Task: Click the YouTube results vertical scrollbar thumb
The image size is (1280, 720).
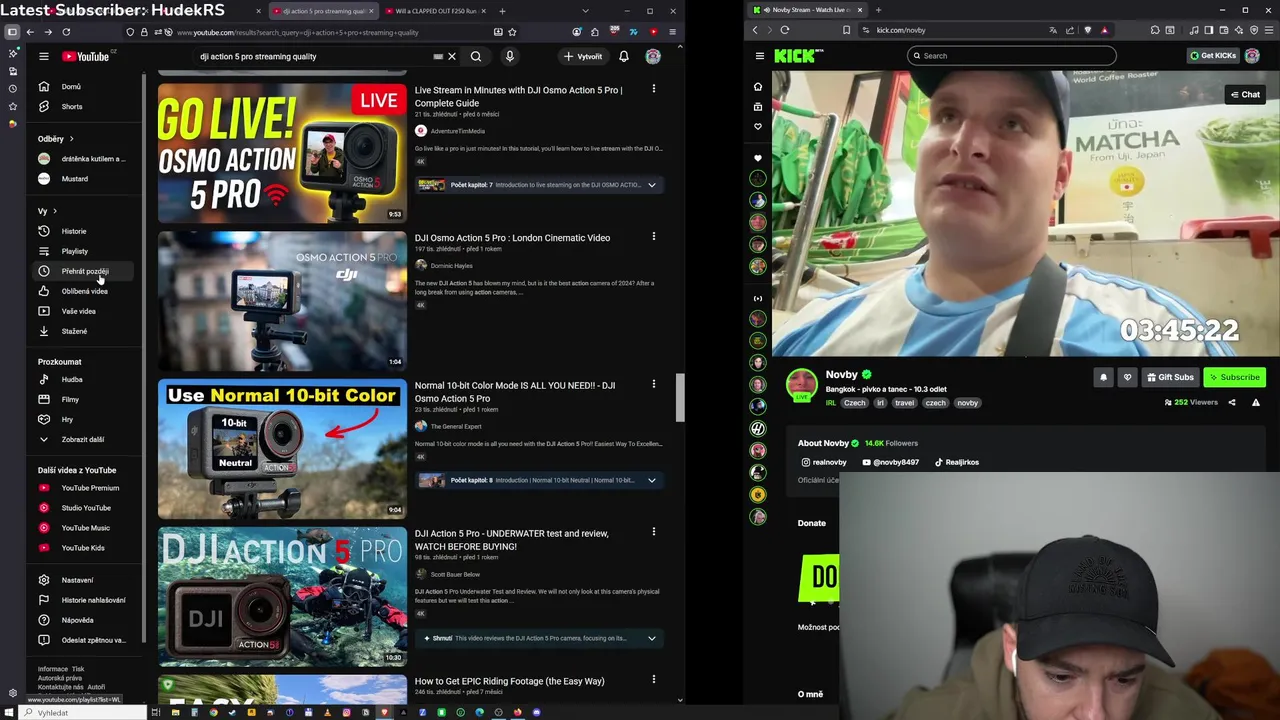Action: (680, 398)
